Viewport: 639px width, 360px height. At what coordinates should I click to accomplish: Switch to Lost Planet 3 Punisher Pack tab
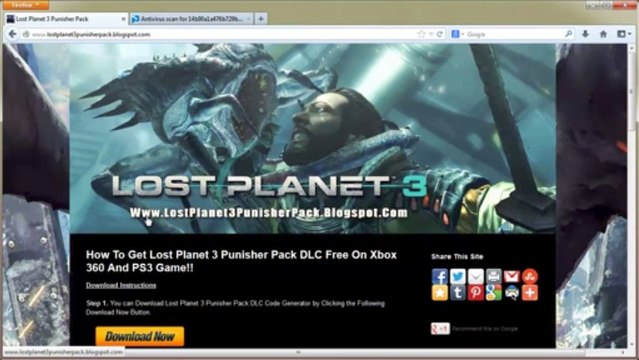pyautogui.click(x=66, y=19)
